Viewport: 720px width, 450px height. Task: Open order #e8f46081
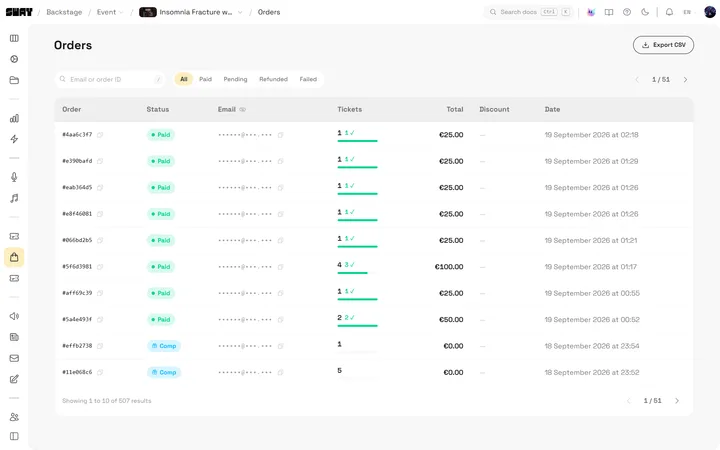[x=77, y=214]
